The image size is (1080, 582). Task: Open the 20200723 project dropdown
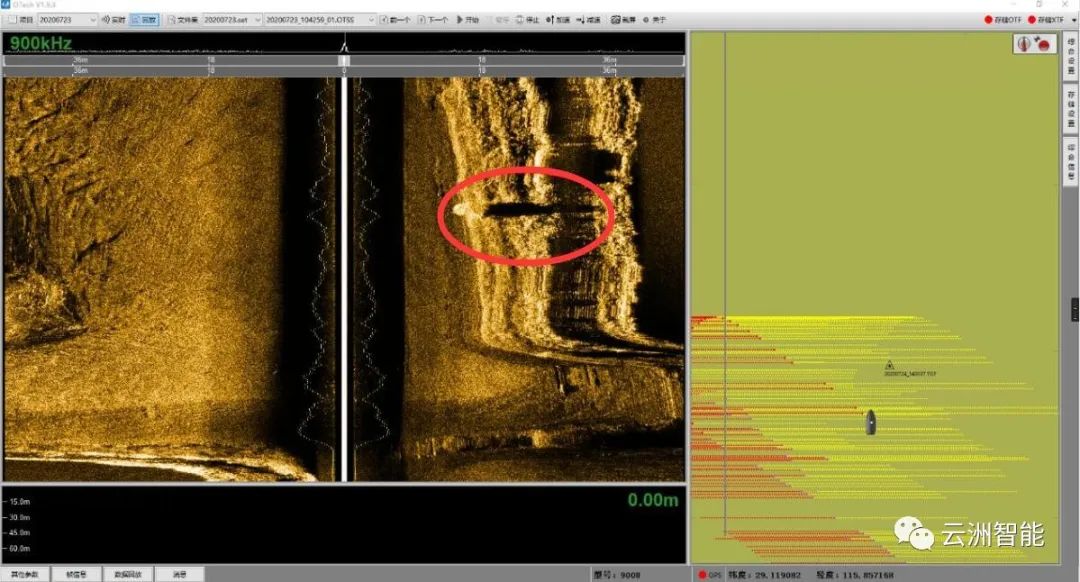(68, 20)
